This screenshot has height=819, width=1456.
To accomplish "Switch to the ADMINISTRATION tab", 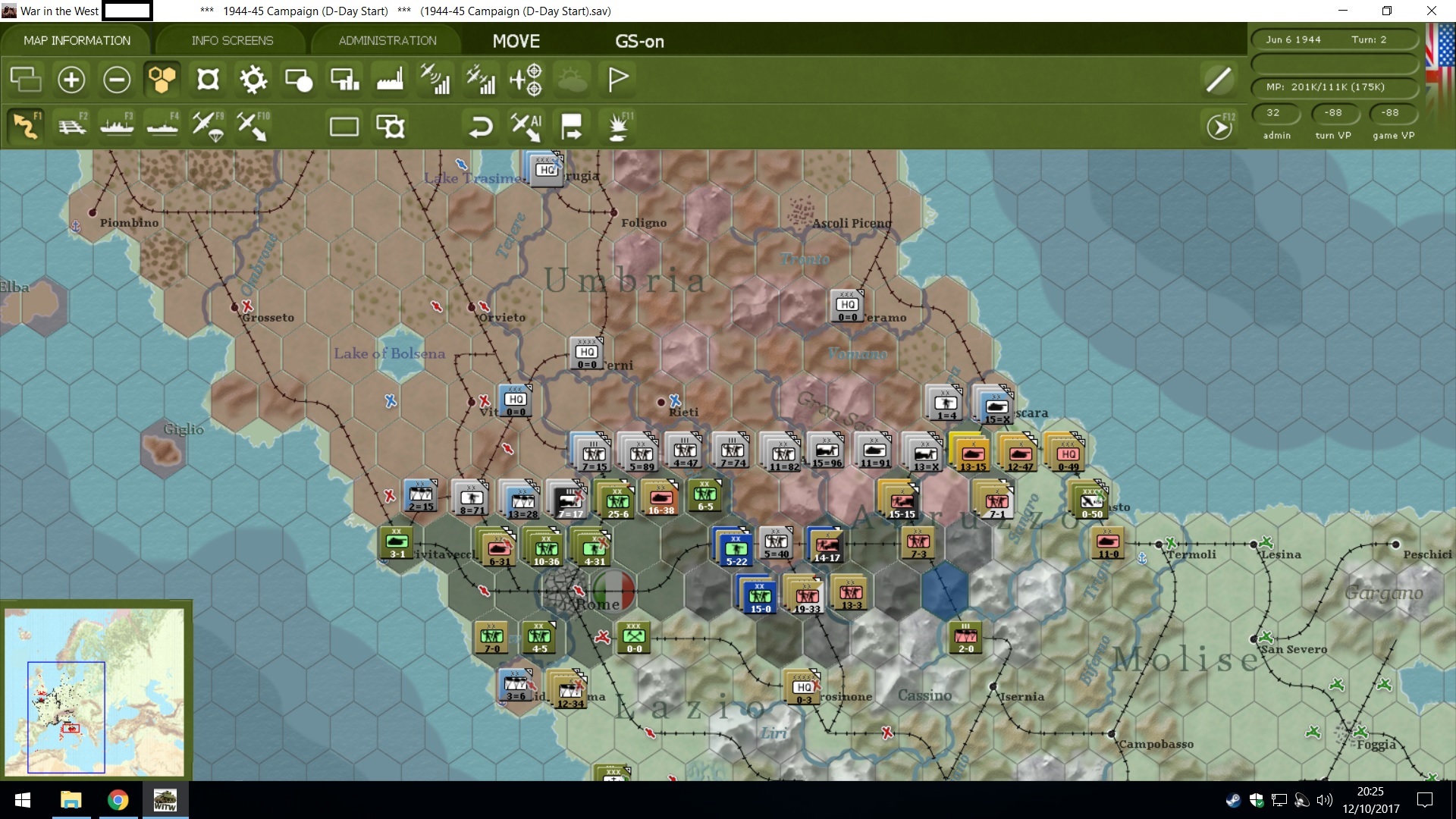I will [x=388, y=41].
